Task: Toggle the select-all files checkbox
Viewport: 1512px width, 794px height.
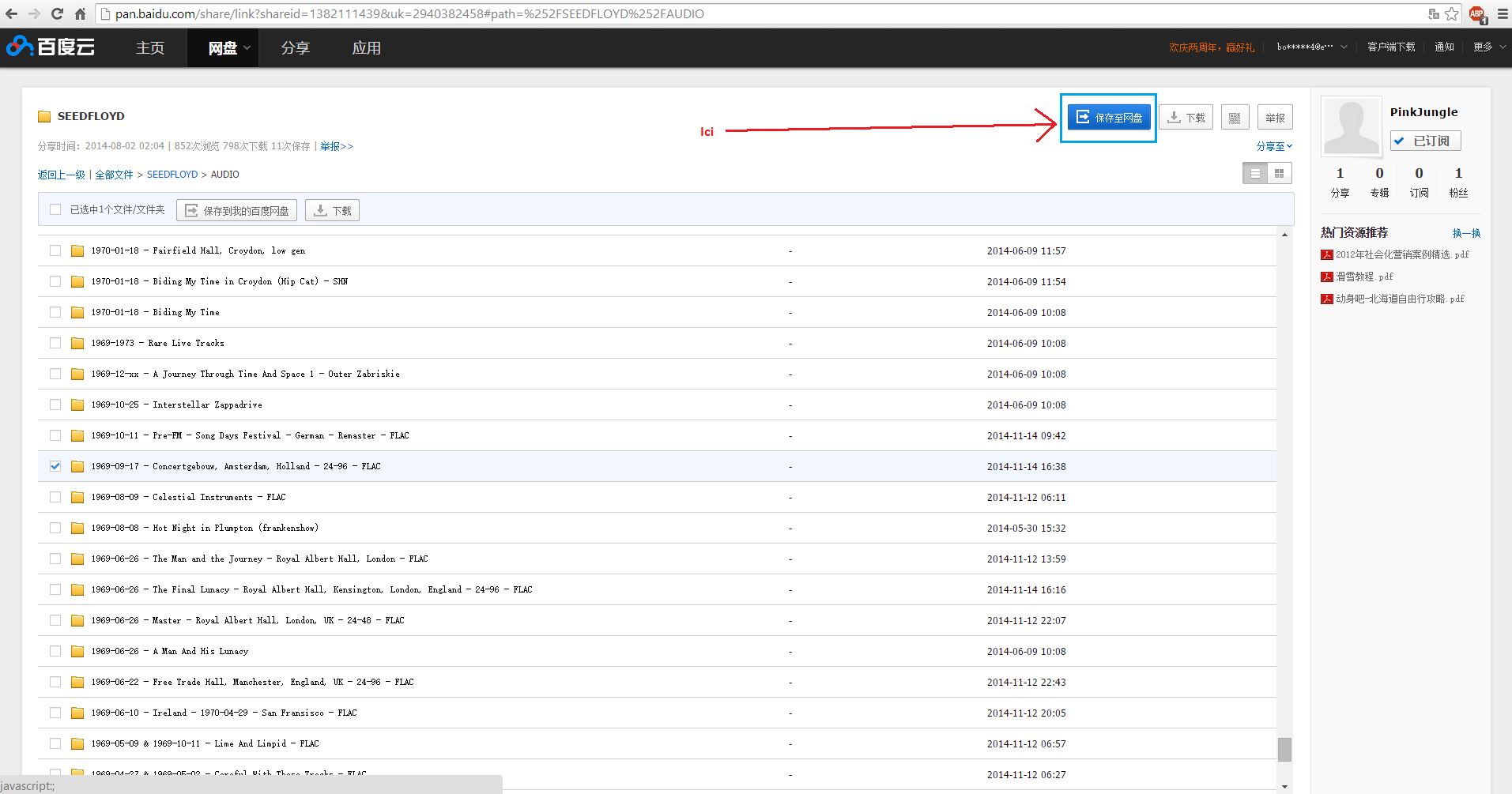Action: point(55,210)
